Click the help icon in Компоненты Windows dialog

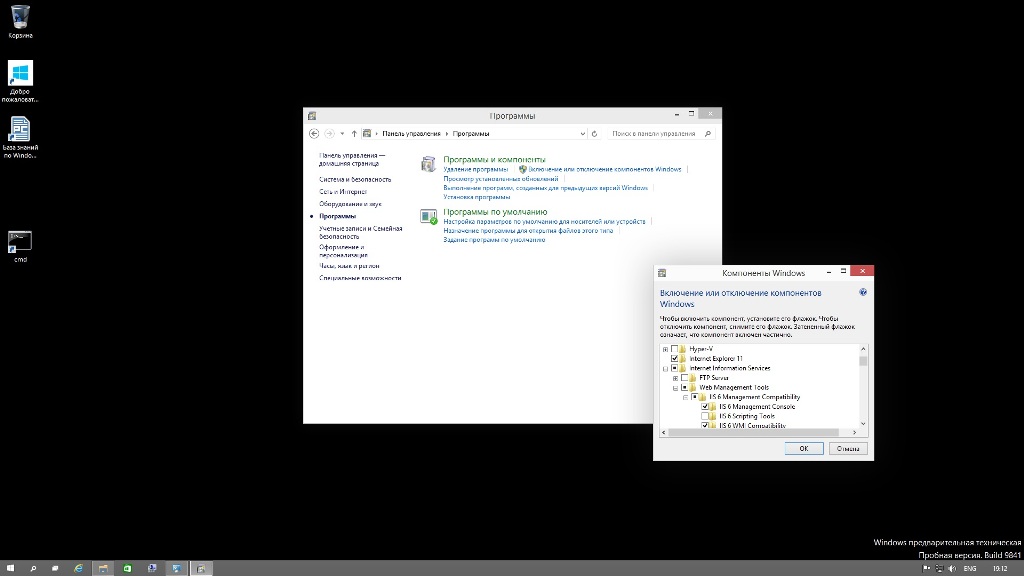point(862,293)
